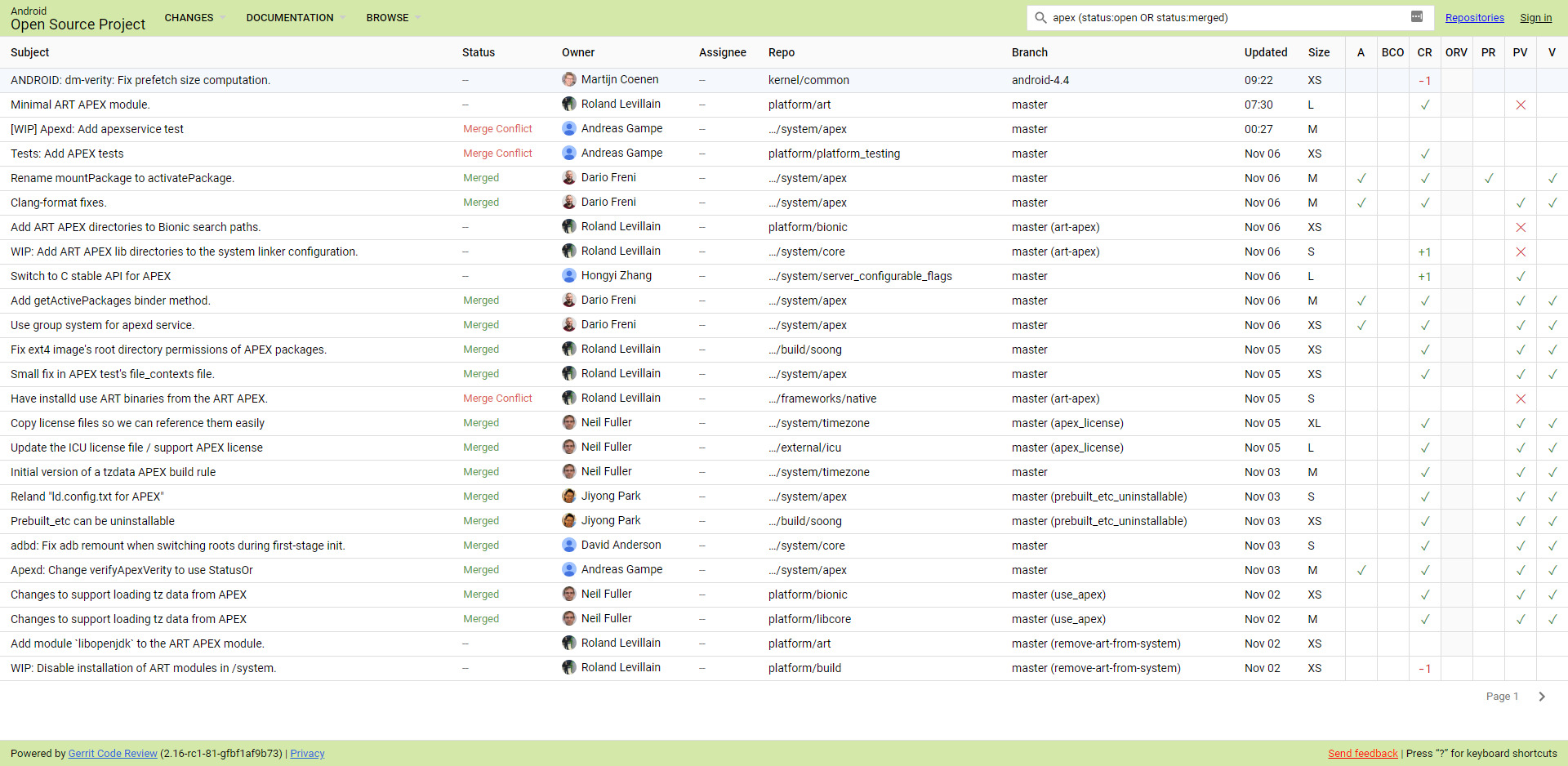1568x766 pixels.
Task: Expand the DOCUMENTATION dropdown menu
Action: (296, 17)
